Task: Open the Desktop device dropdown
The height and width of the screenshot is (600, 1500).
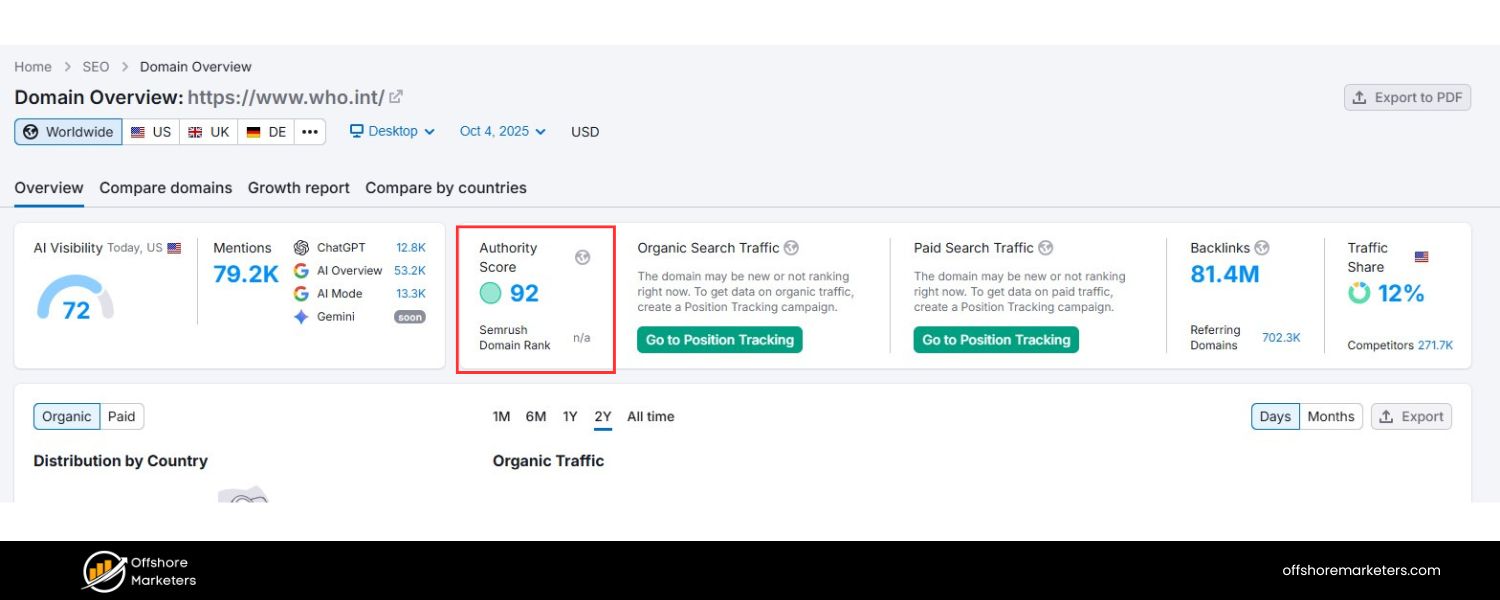Action: point(392,131)
